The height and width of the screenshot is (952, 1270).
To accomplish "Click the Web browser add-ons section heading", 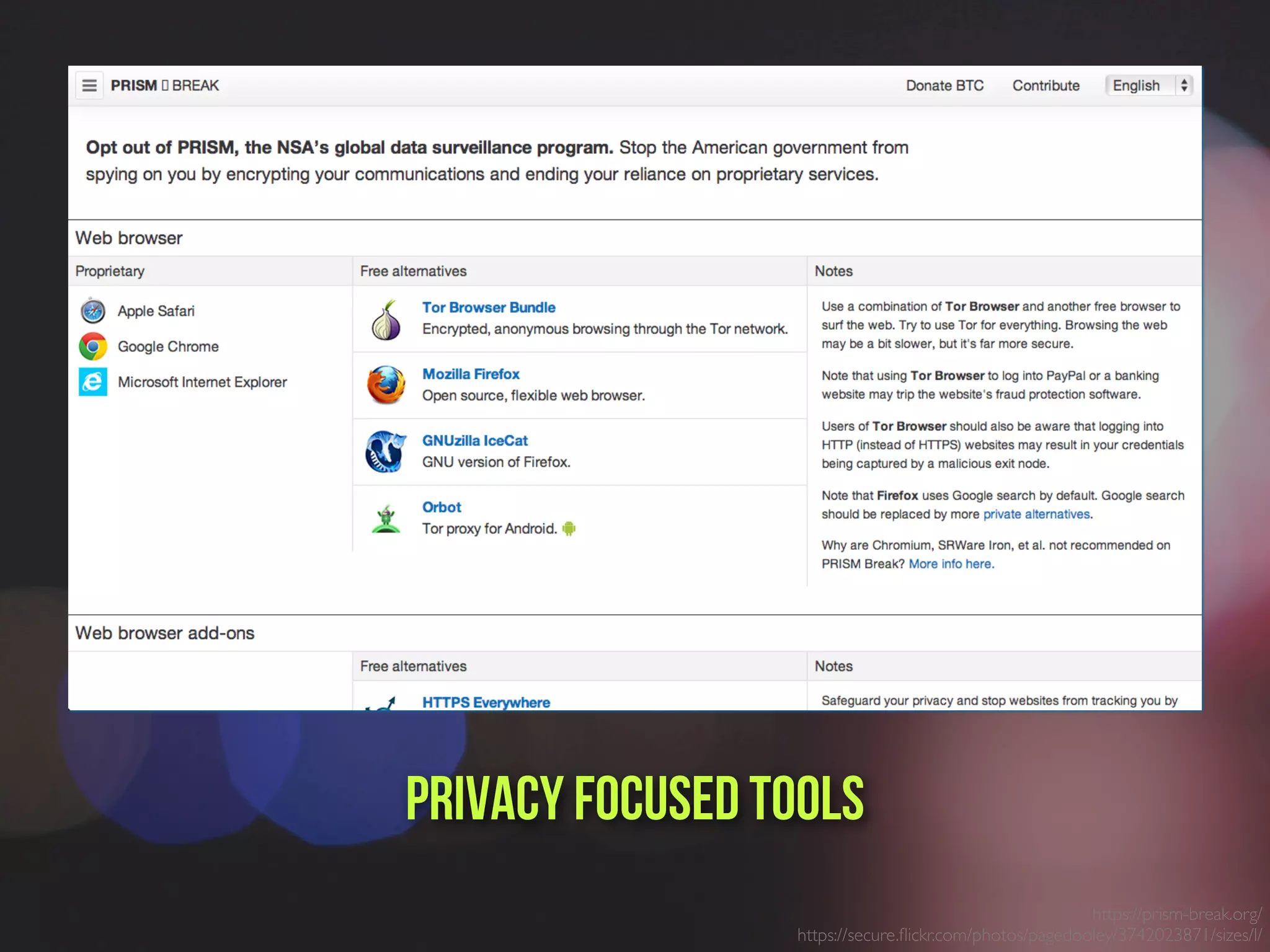I will click(x=165, y=633).
